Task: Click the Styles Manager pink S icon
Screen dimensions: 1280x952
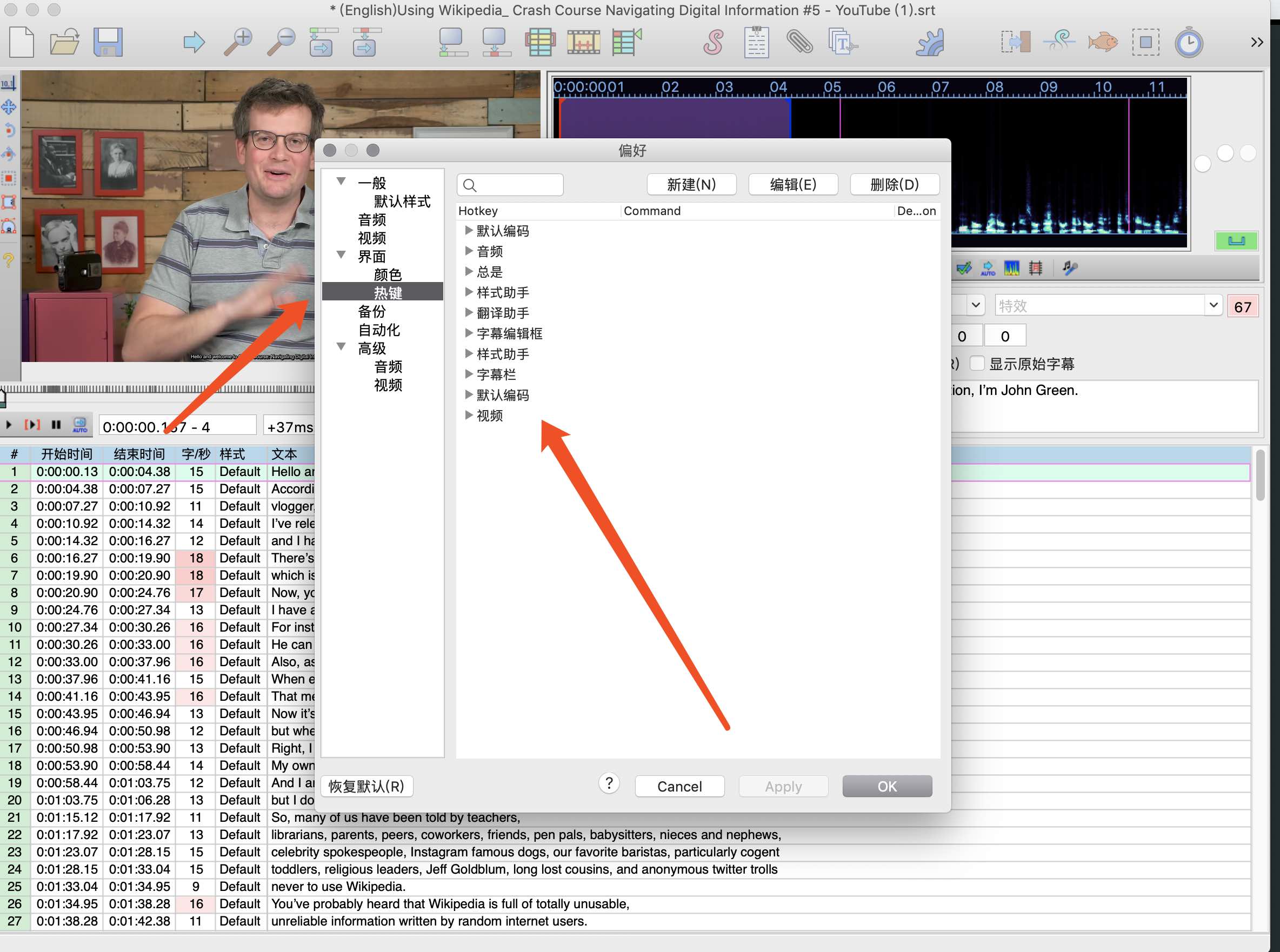Action: pos(712,42)
